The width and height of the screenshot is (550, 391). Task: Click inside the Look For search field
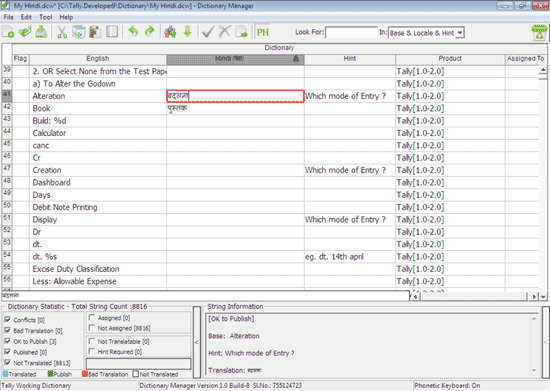[351, 33]
